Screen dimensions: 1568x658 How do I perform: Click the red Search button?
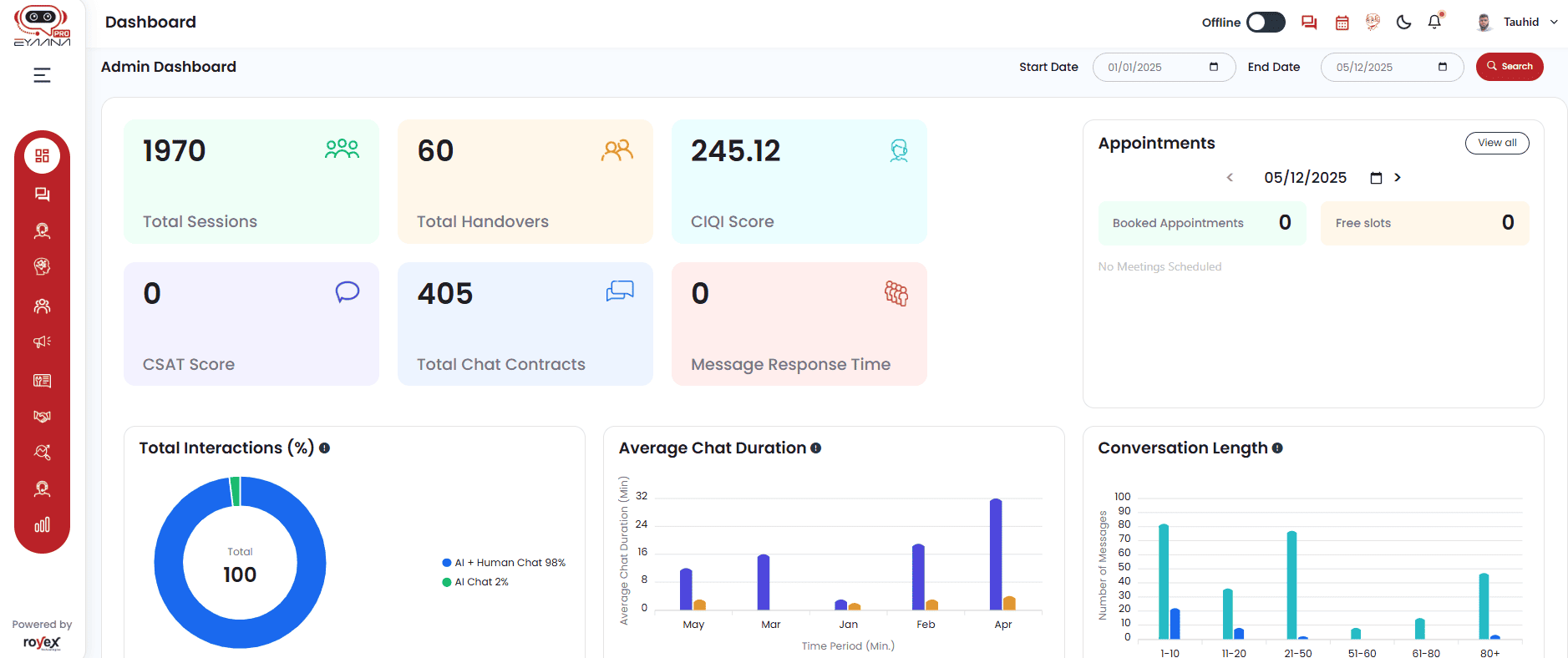(1510, 67)
